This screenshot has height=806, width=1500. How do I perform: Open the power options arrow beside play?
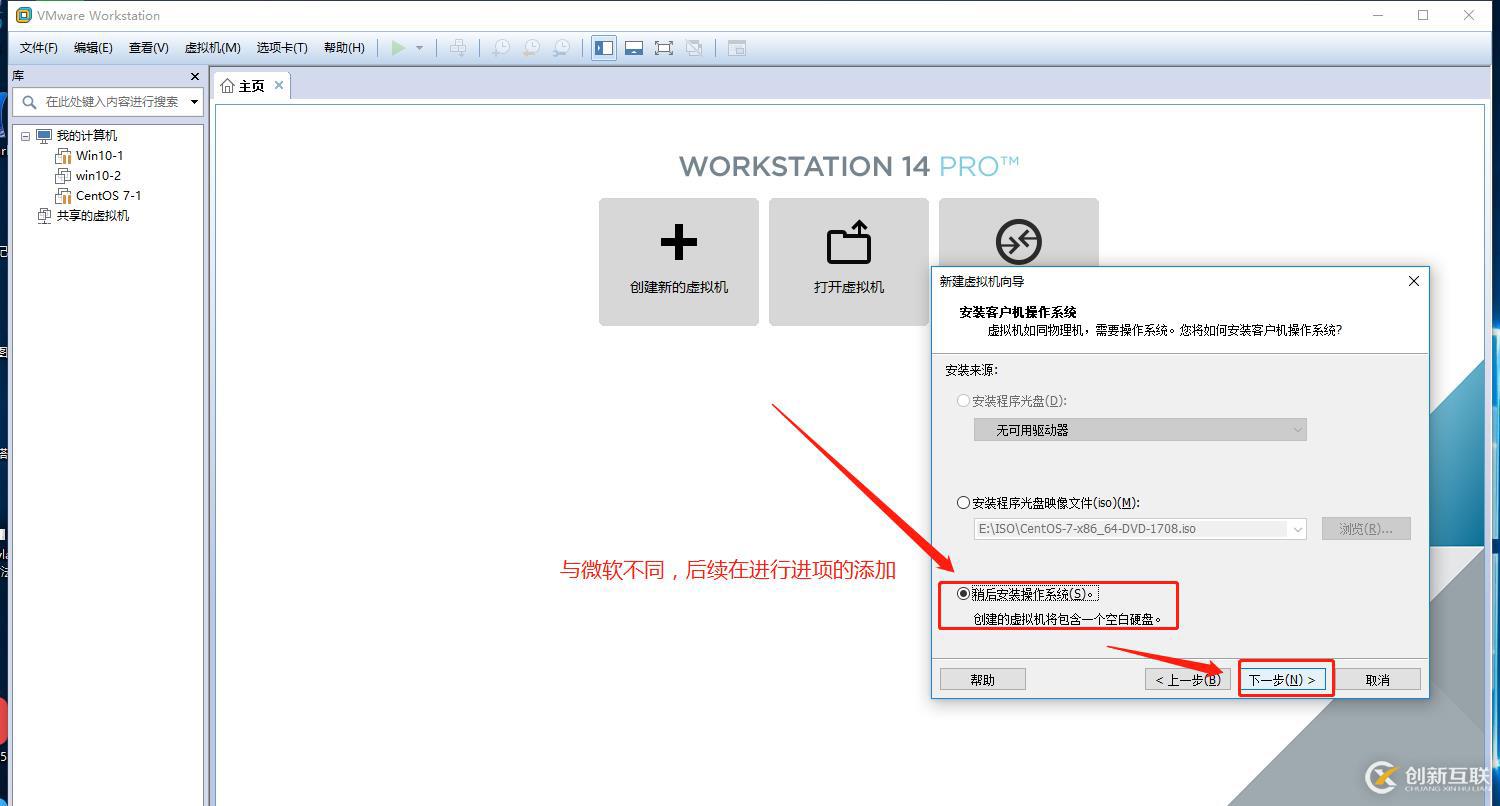point(419,48)
